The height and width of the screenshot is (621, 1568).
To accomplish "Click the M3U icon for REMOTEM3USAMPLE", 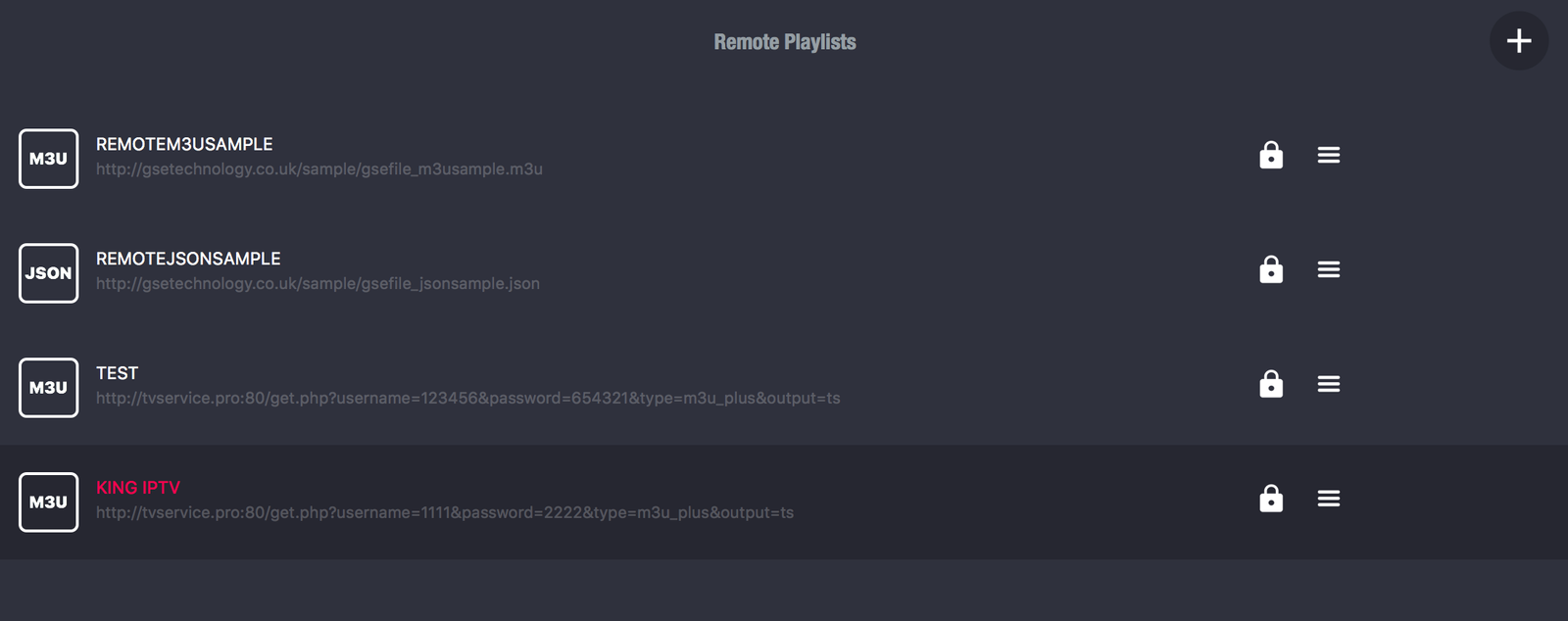I will click(x=48, y=159).
